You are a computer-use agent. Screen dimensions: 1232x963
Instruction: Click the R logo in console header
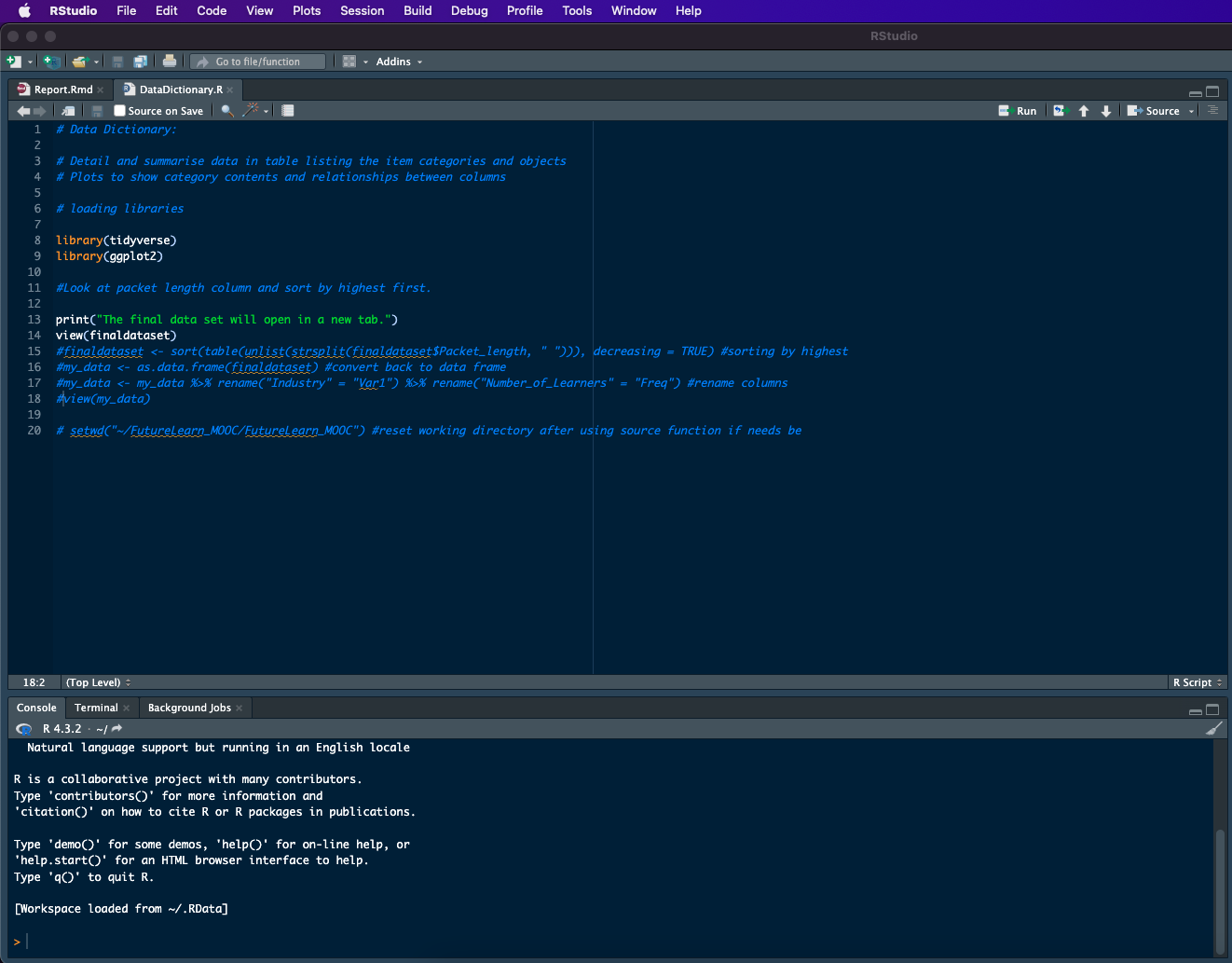point(24,729)
